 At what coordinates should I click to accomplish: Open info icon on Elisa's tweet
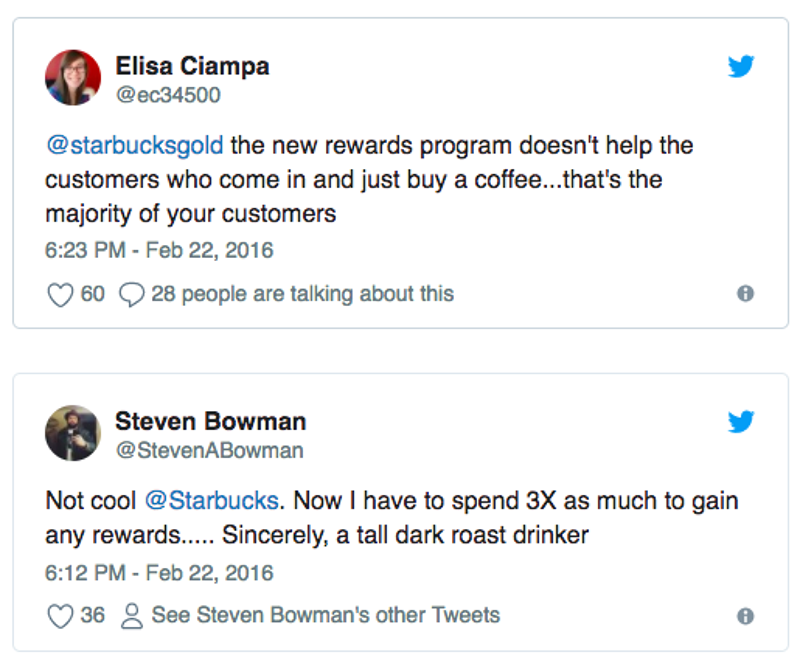point(745,294)
